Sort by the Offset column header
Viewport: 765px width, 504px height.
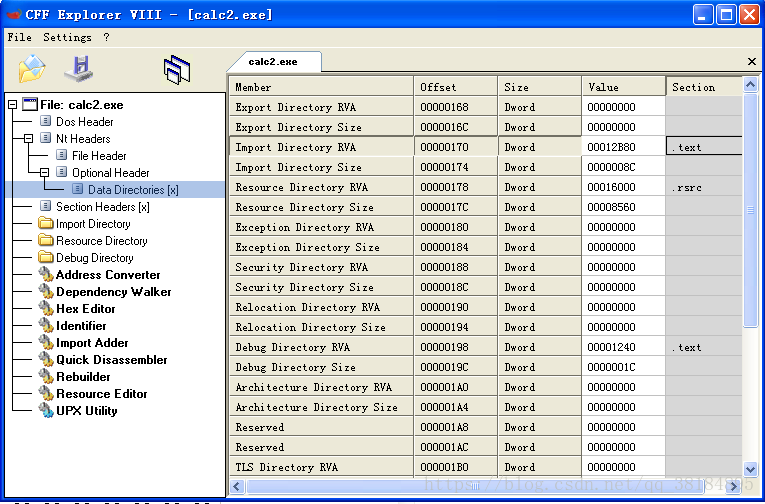point(456,87)
